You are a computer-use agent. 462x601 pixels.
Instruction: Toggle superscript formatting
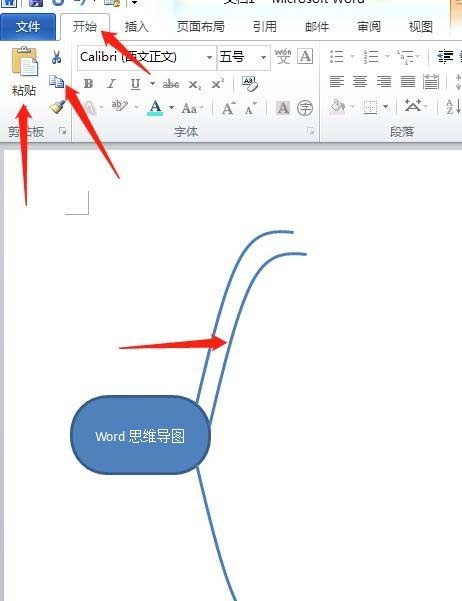point(217,84)
